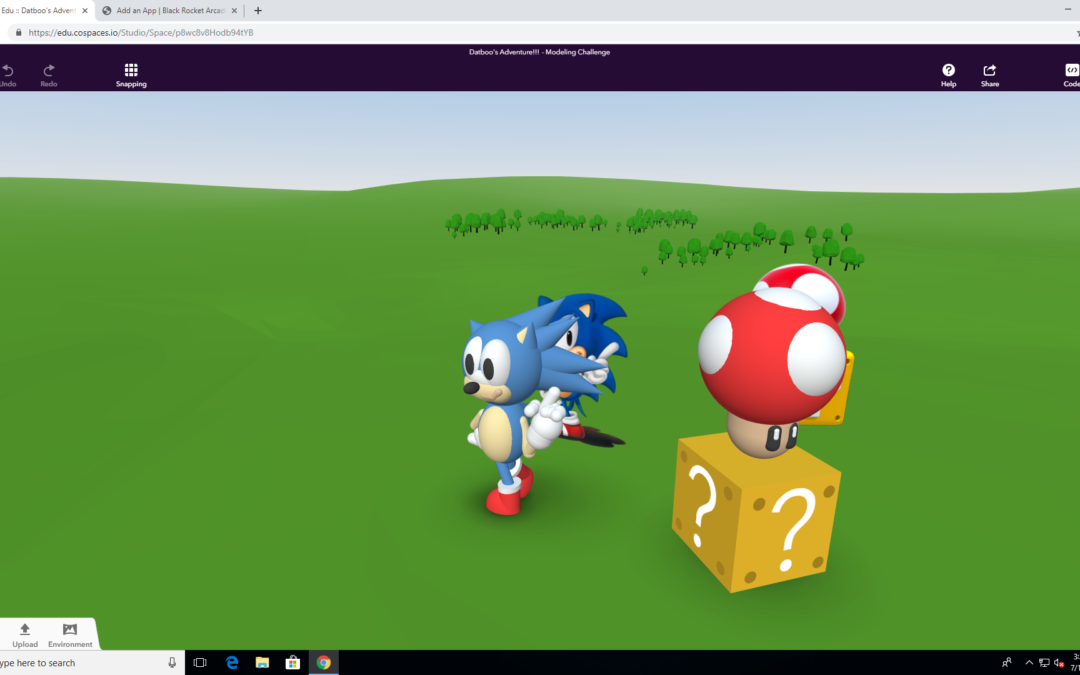Click the network icon in system tray

(1044, 663)
